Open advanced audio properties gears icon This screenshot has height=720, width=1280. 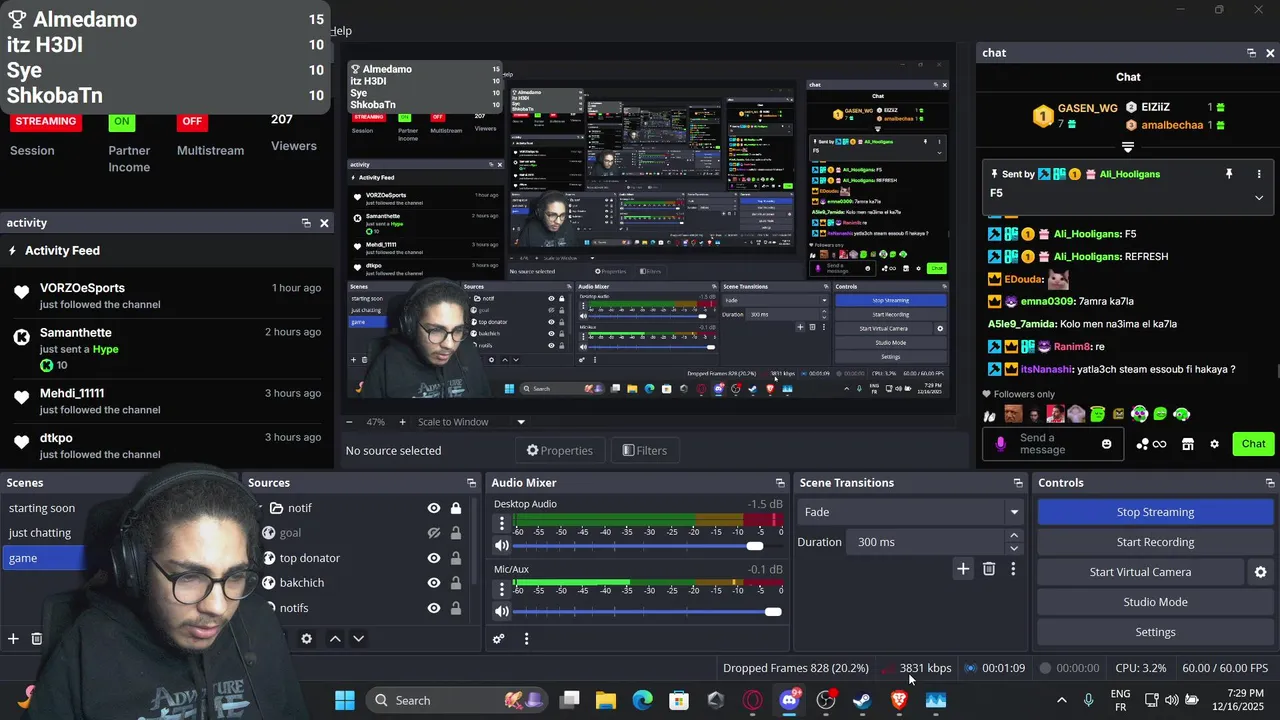pos(499,638)
